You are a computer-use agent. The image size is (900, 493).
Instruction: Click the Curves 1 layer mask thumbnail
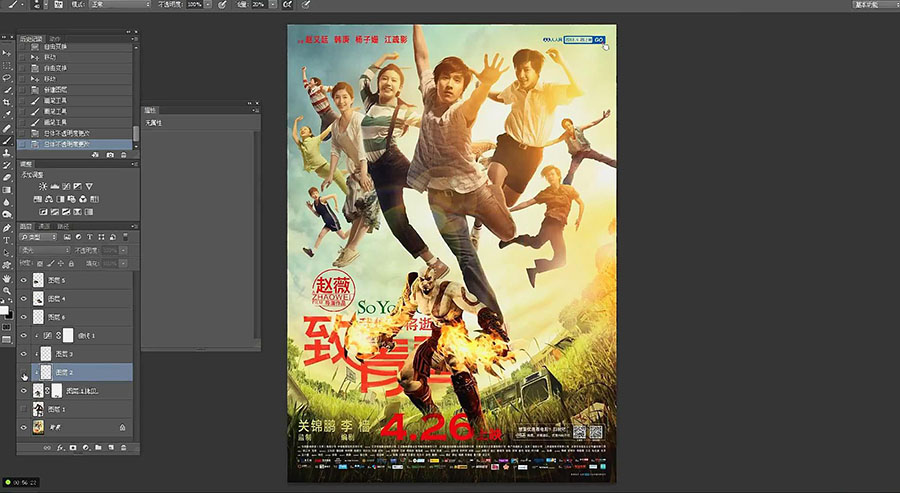68,335
